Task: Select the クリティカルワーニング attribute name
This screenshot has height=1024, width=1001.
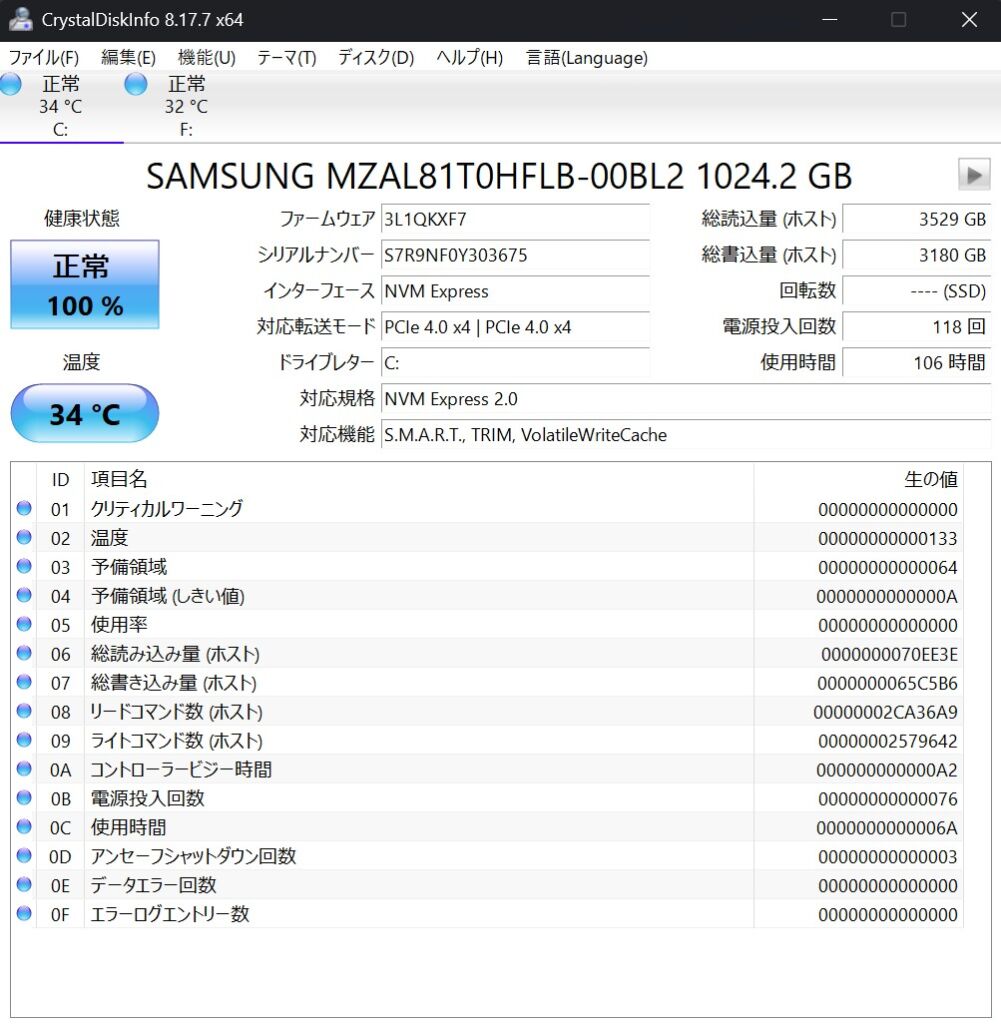Action: [167, 509]
